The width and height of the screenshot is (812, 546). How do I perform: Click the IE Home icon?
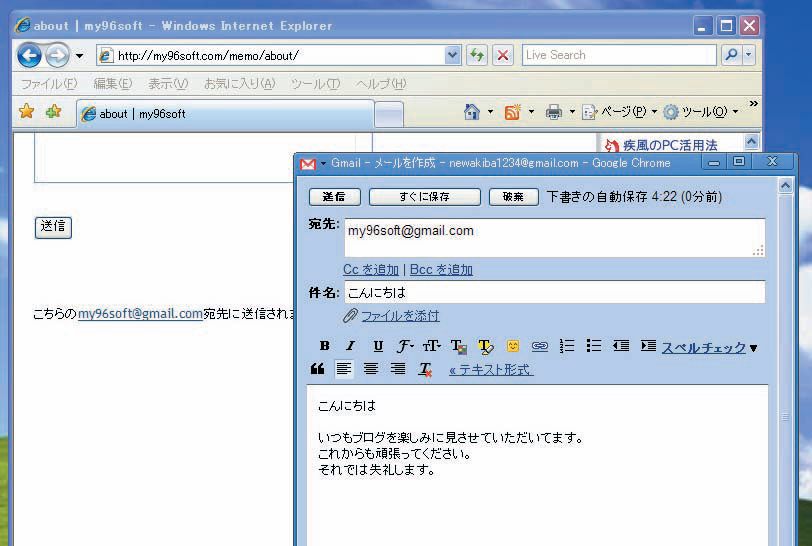472,112
